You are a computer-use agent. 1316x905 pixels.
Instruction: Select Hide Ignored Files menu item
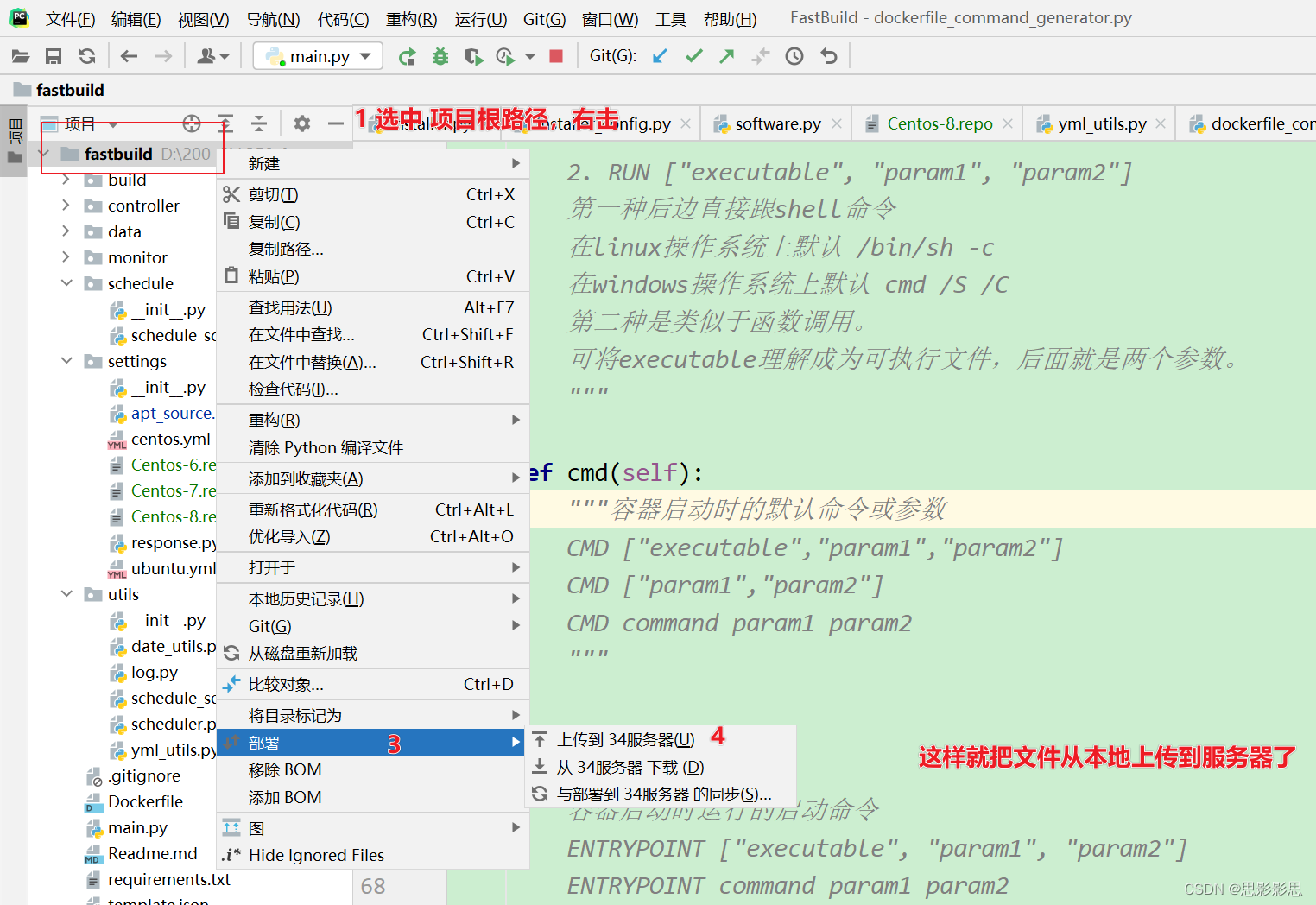click(x=372, y=855)
